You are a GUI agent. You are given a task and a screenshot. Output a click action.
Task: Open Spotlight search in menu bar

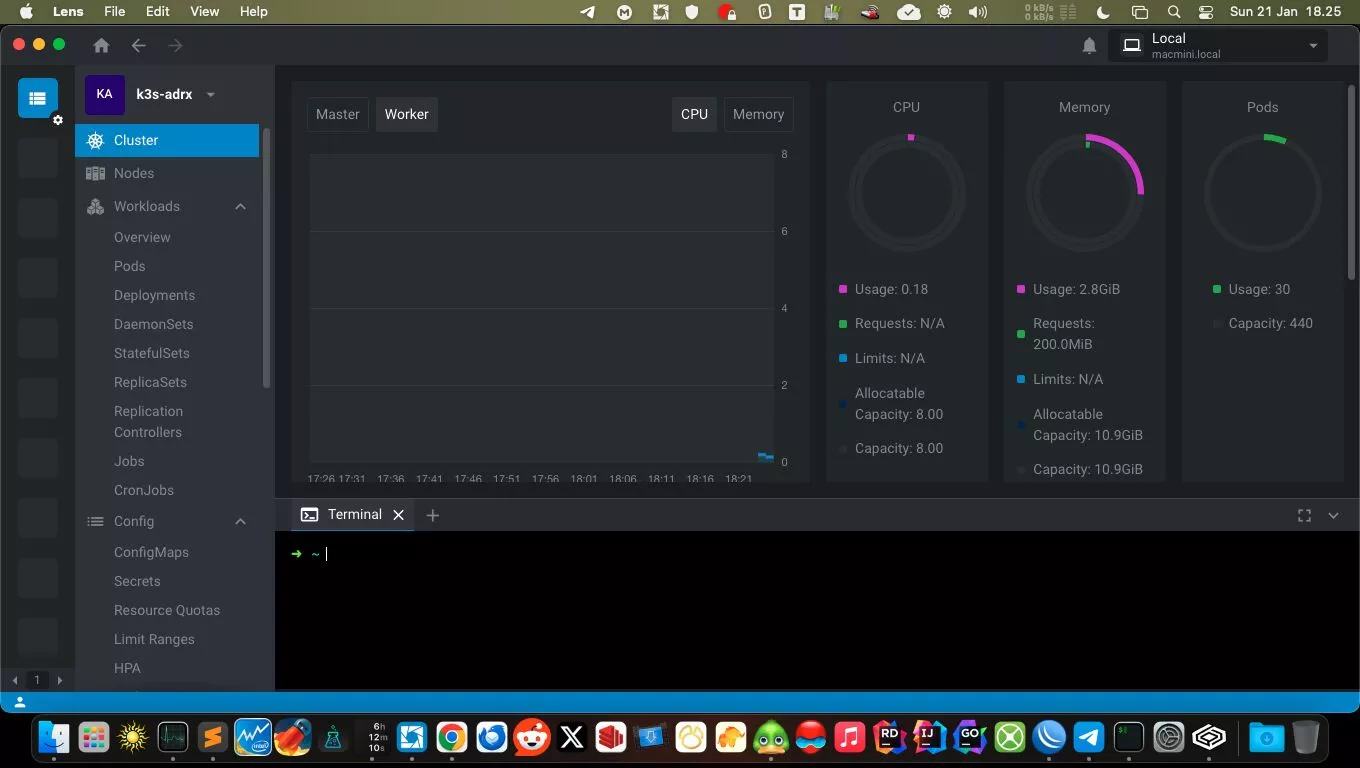[1174, 12]
